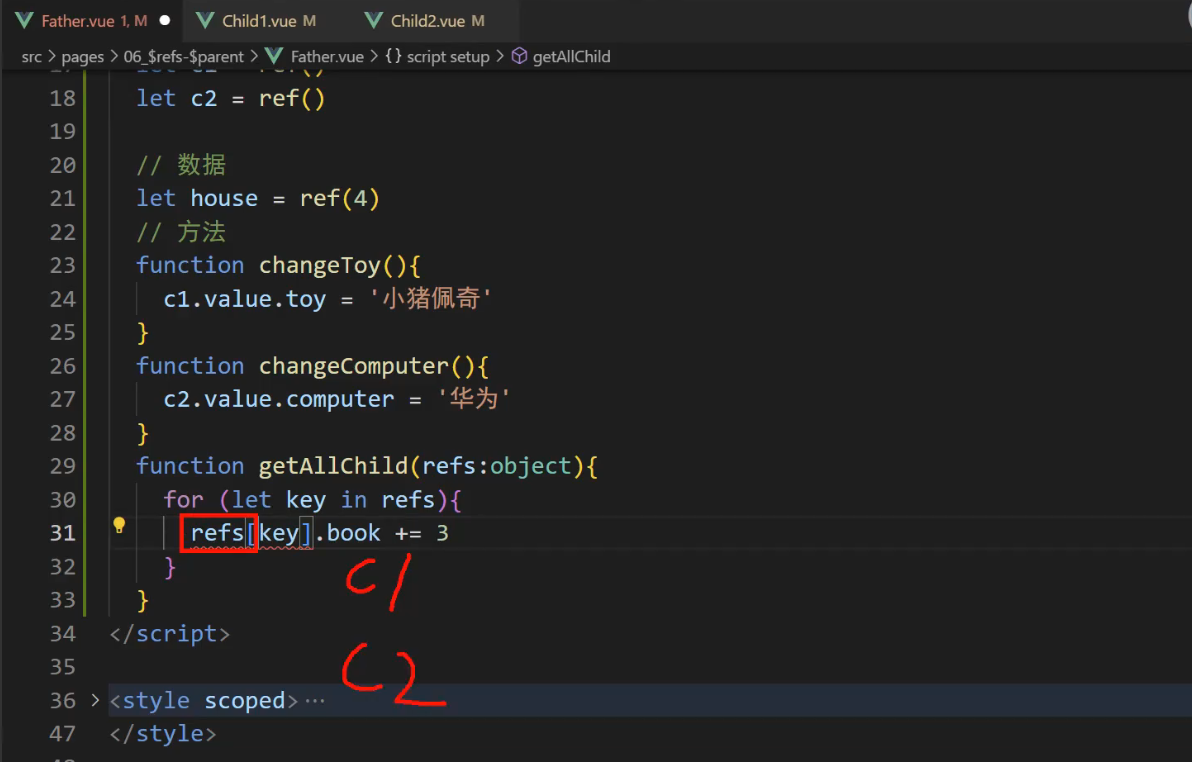1192x764 pixels.
Task: Click line number 18 in the gutter
Action: tap(62, 98)
